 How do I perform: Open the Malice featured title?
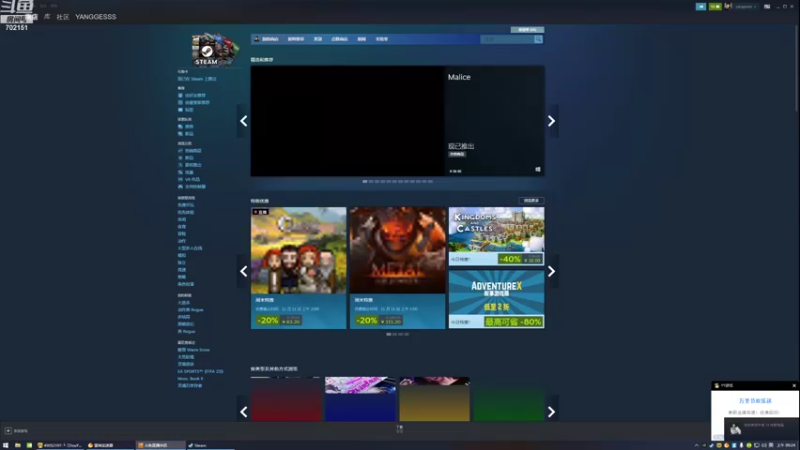459,77
